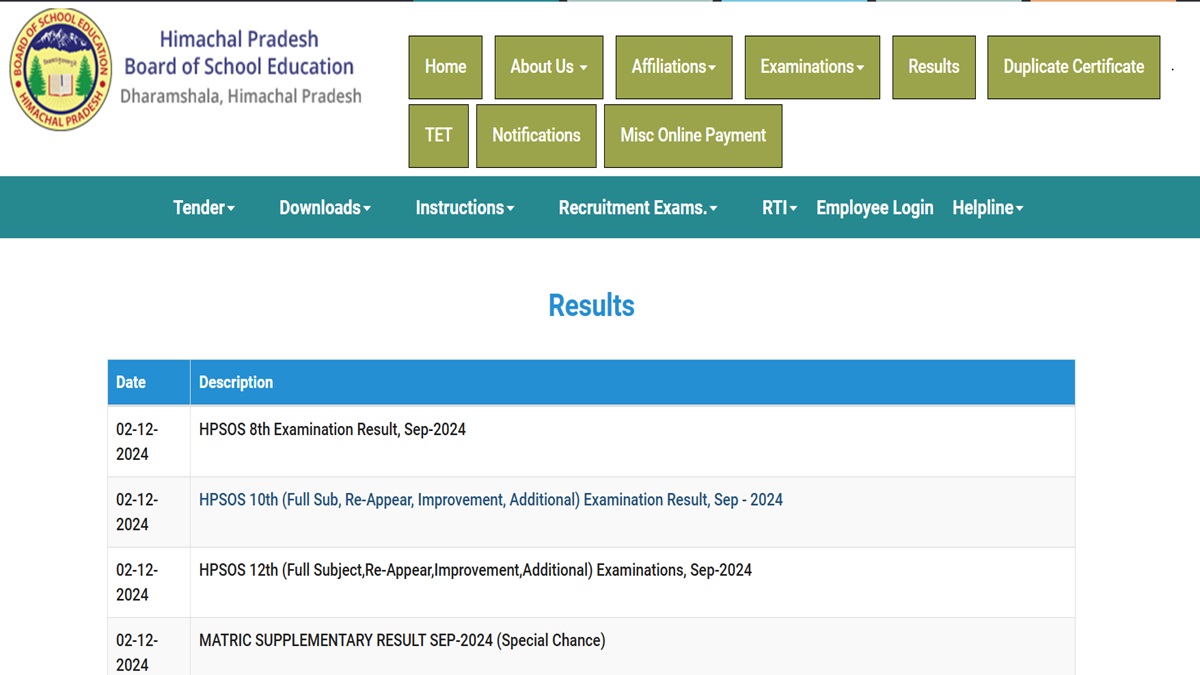Click the HP Board of School Education logo

(60, 69)
